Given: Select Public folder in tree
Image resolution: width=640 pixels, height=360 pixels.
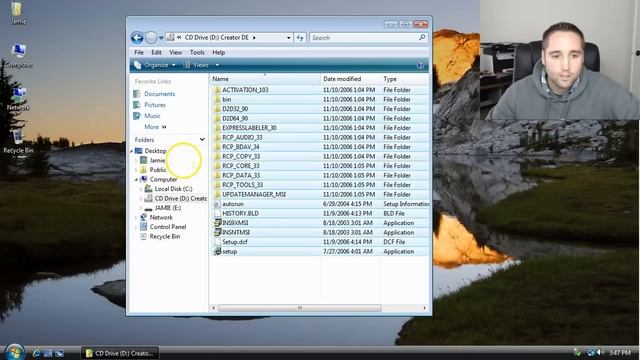Looking at the screenshot, I should tap(158, 170).
